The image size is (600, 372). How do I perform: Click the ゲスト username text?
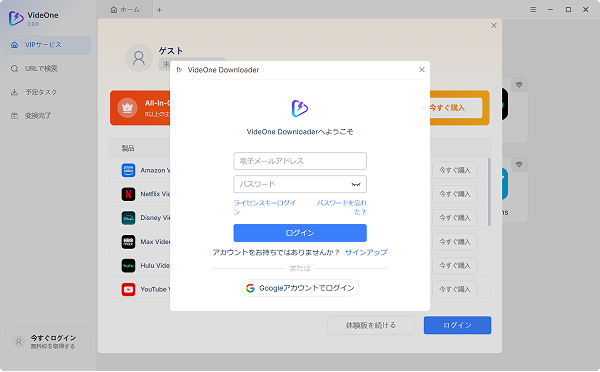tap(171, 51)
